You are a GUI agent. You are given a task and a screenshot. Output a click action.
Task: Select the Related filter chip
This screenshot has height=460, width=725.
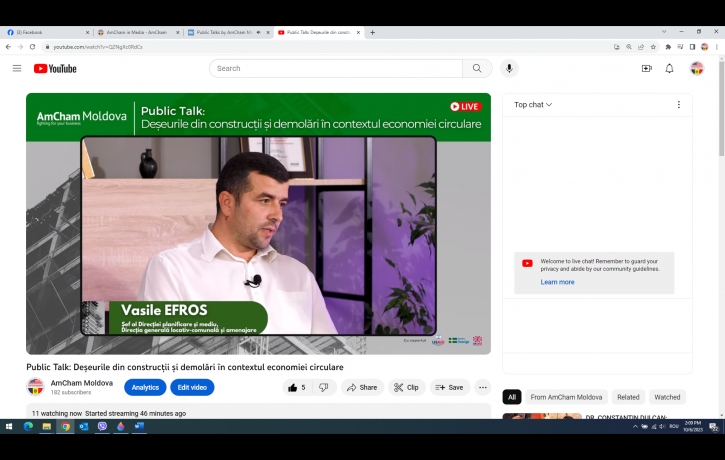628,397
